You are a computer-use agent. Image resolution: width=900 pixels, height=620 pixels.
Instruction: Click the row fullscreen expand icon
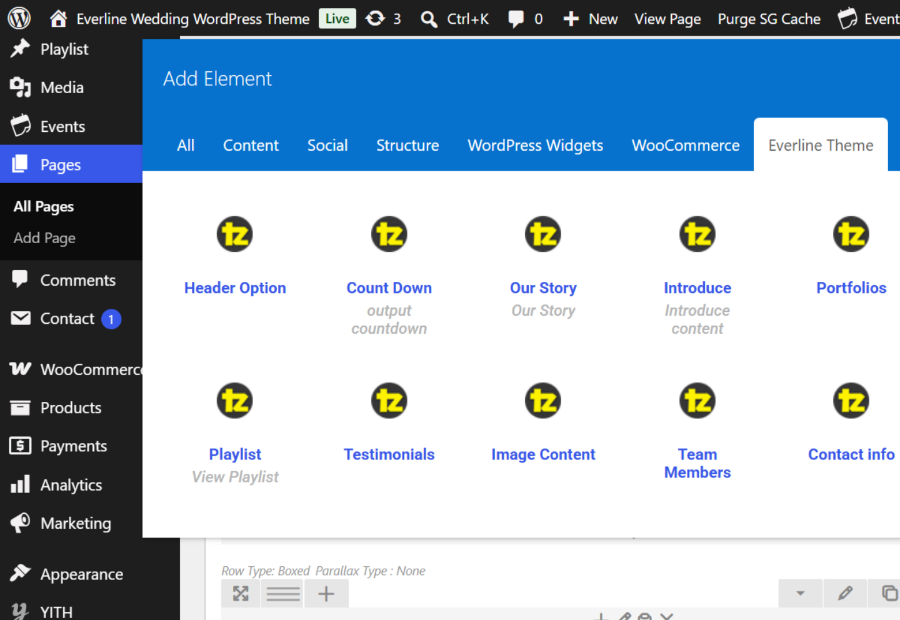point(240,593)
